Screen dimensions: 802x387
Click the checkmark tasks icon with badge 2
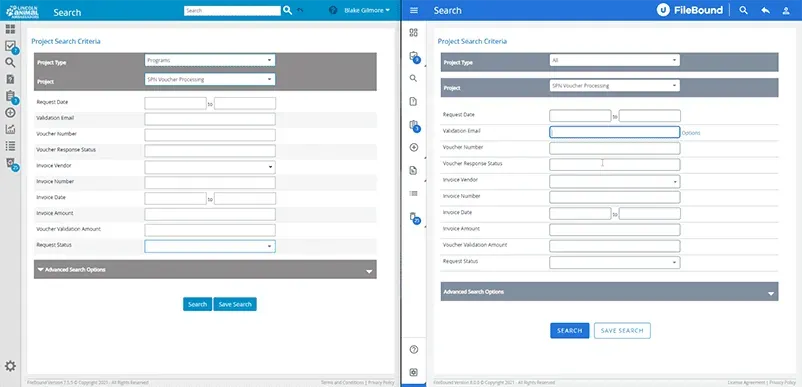11,47
